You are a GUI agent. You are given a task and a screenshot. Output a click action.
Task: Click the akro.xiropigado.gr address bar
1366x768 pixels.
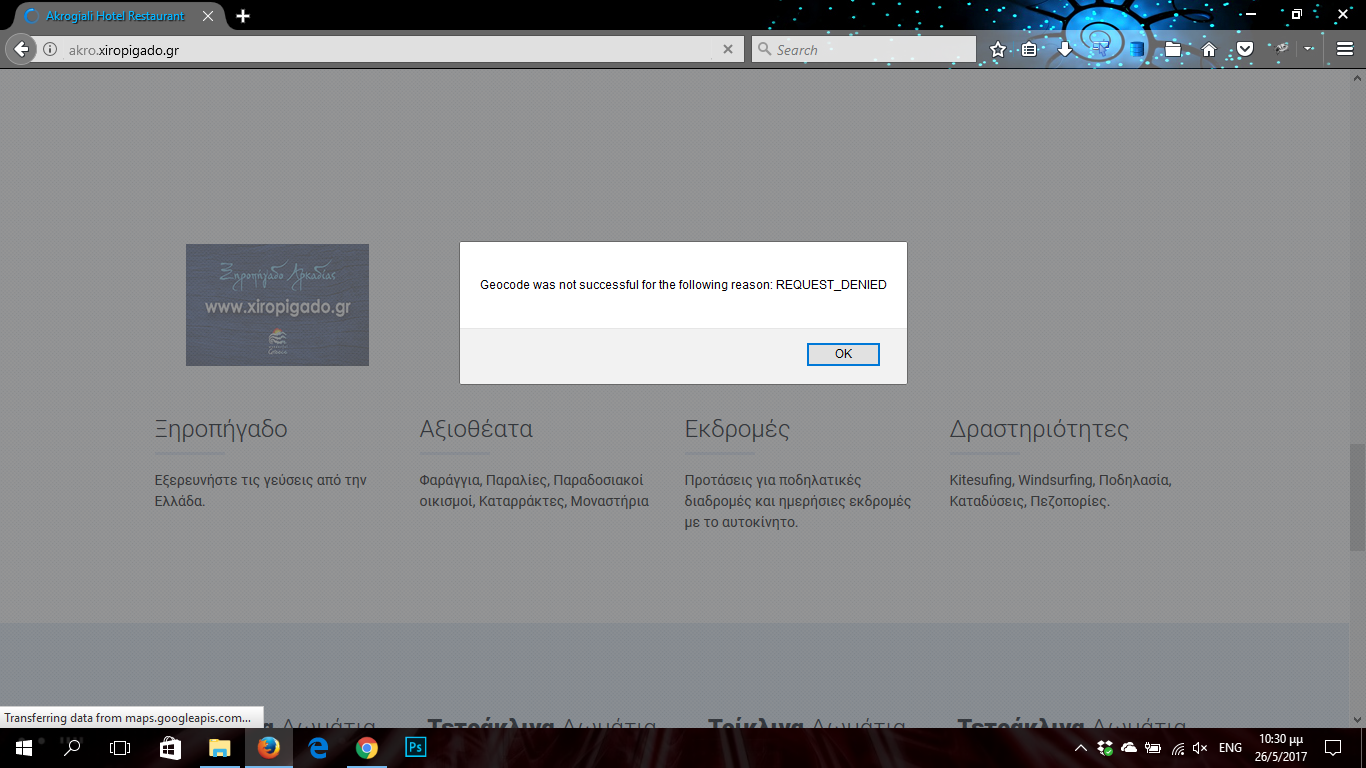[x=390, y=49]
